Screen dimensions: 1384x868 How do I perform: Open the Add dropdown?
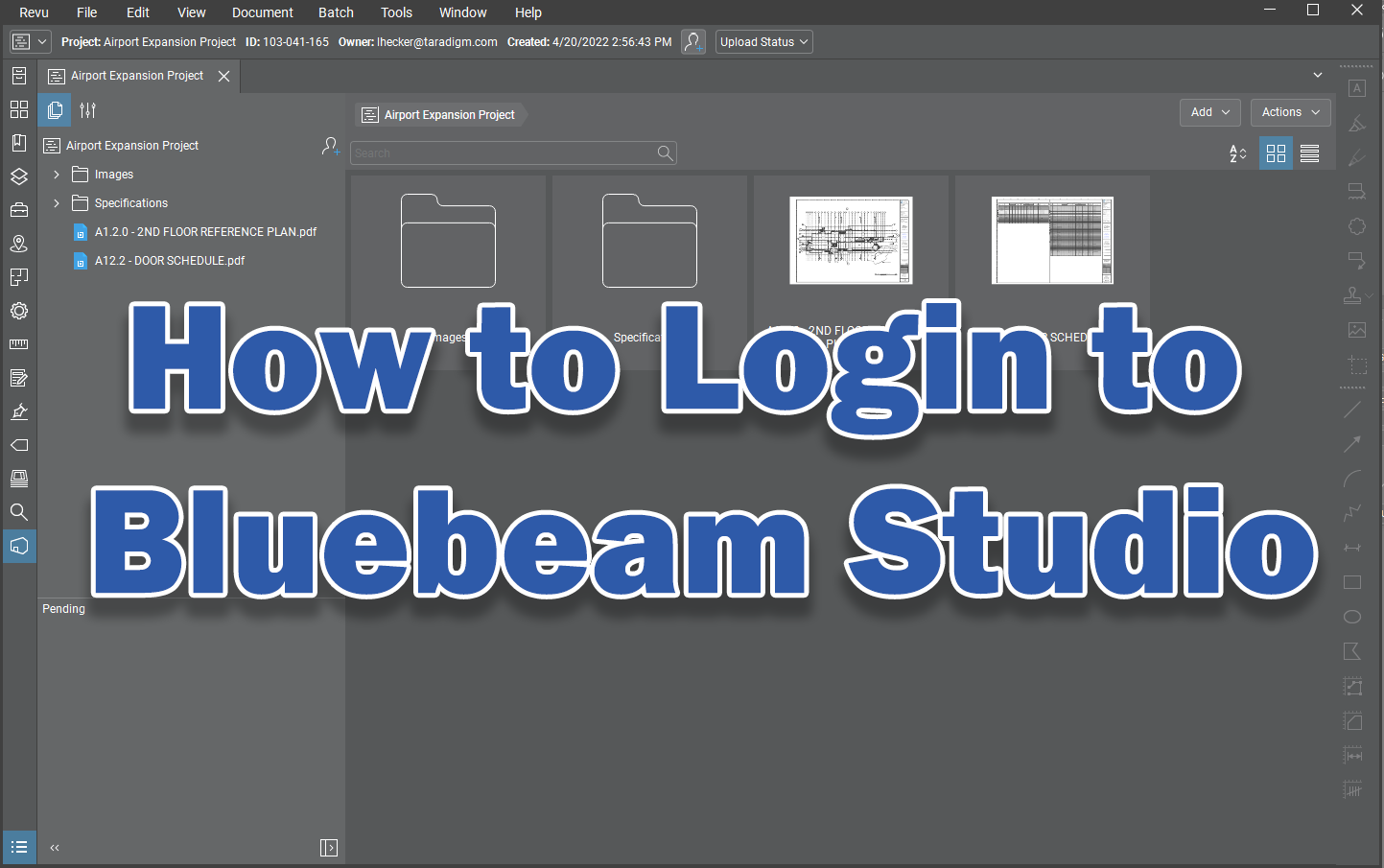[x=1210, y=112]
